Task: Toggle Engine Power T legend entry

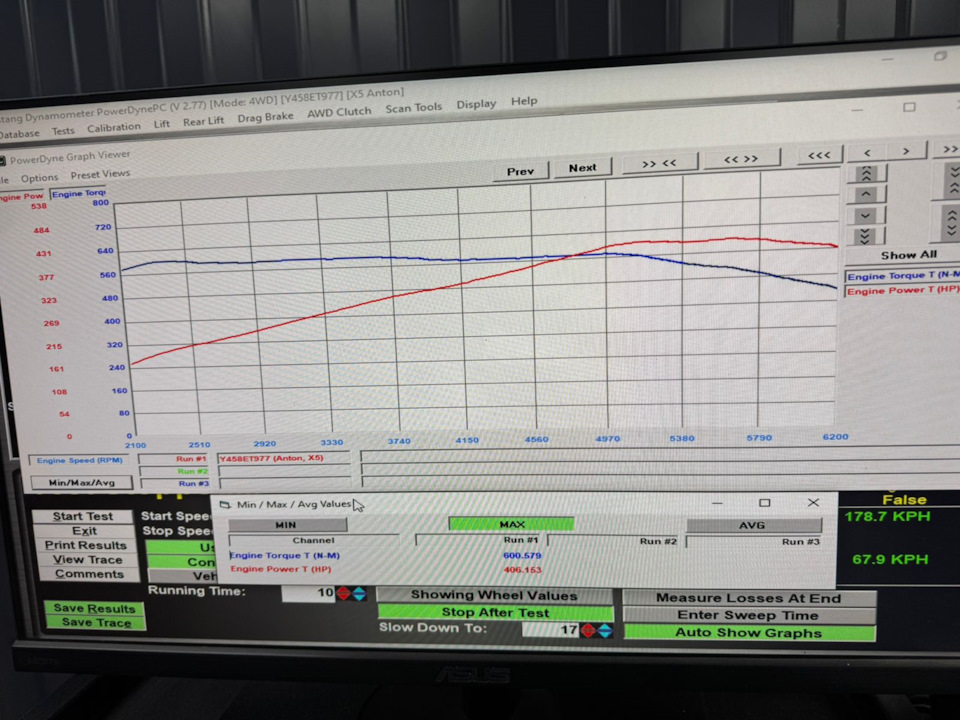Action: [902, 290]
